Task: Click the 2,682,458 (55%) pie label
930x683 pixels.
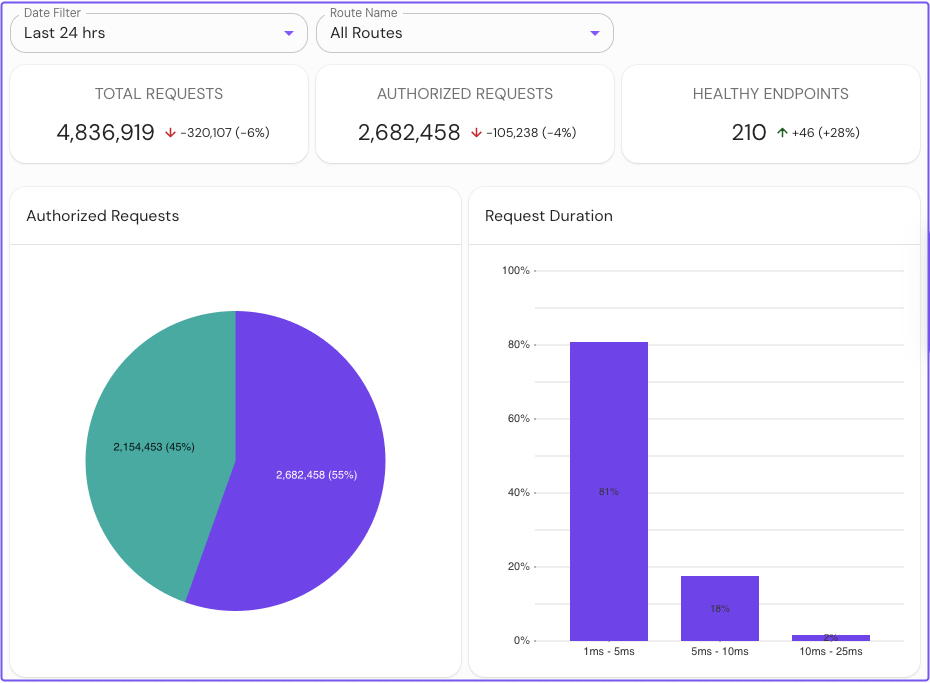Action: (316, 474)
